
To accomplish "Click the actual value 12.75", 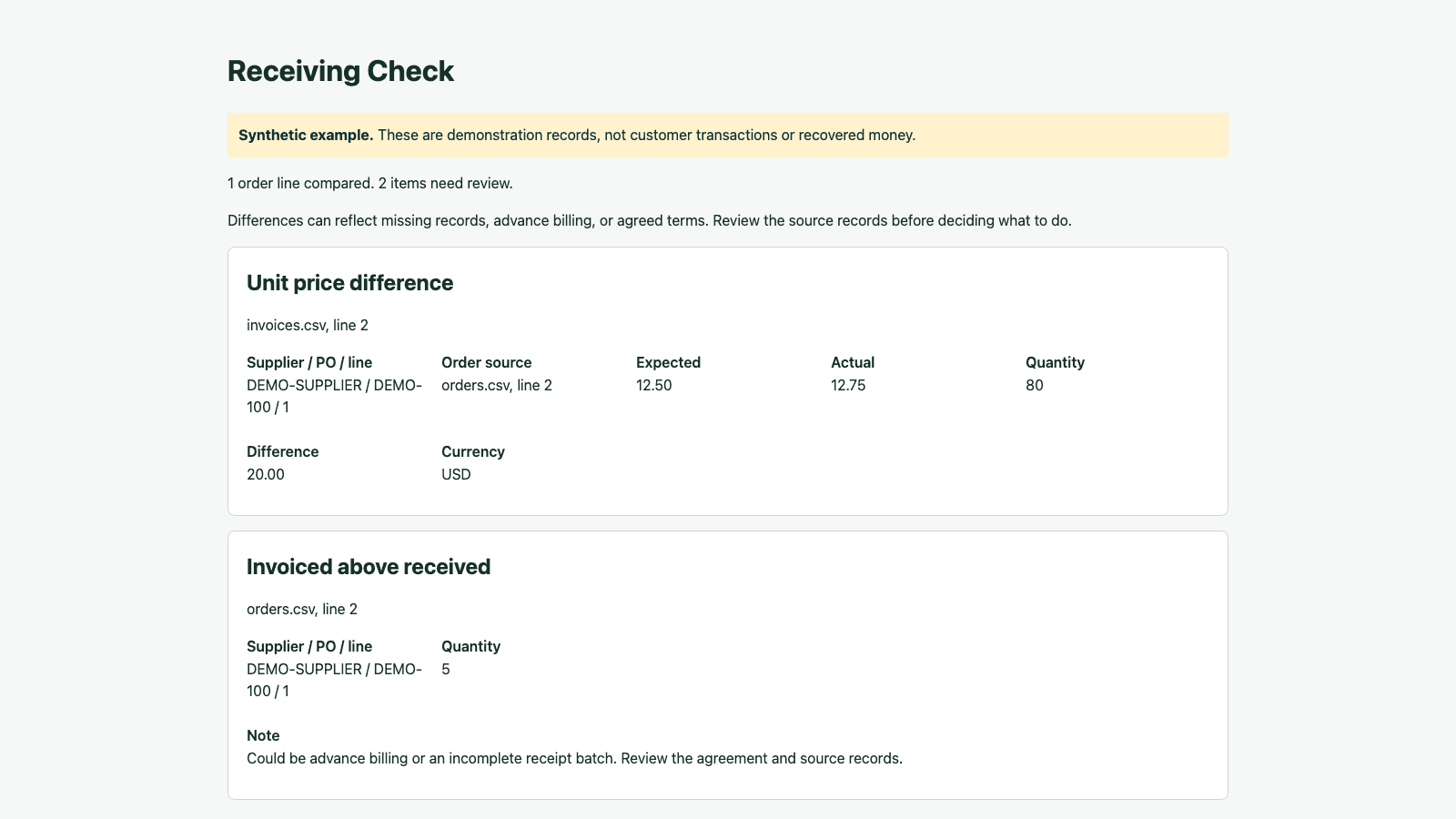I will coord(848,385).
